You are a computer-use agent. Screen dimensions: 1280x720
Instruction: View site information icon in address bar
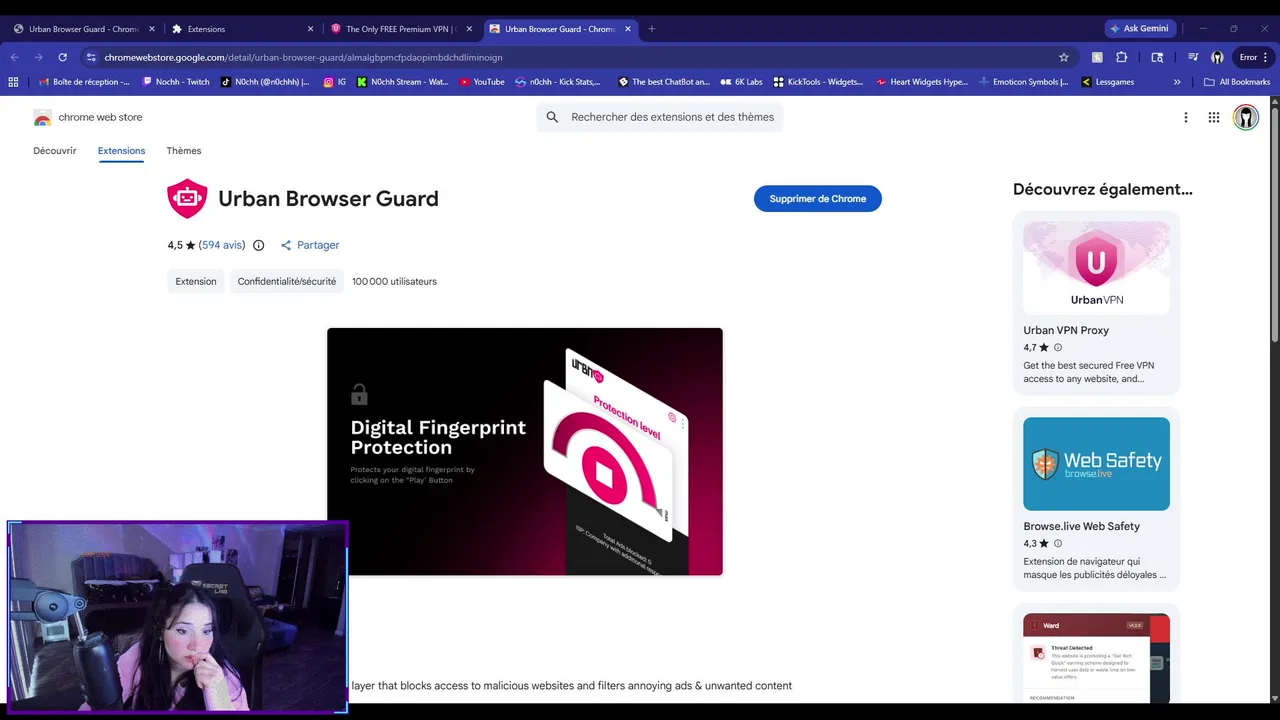coord(91,57)
